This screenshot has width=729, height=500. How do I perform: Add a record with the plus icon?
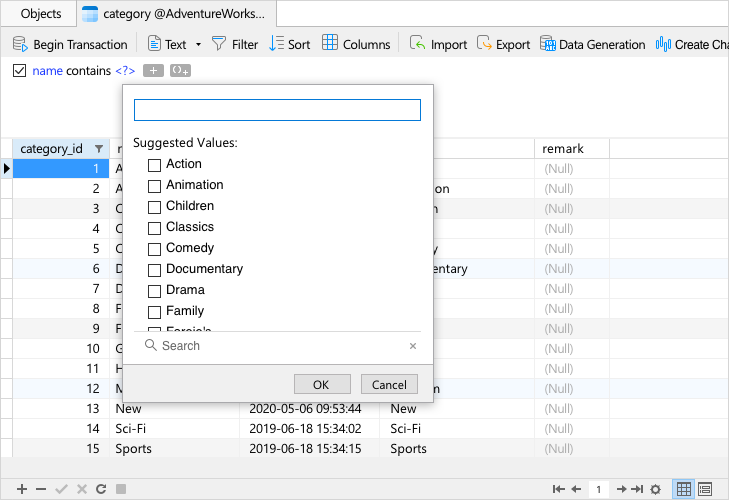click(x=22, y=489)
